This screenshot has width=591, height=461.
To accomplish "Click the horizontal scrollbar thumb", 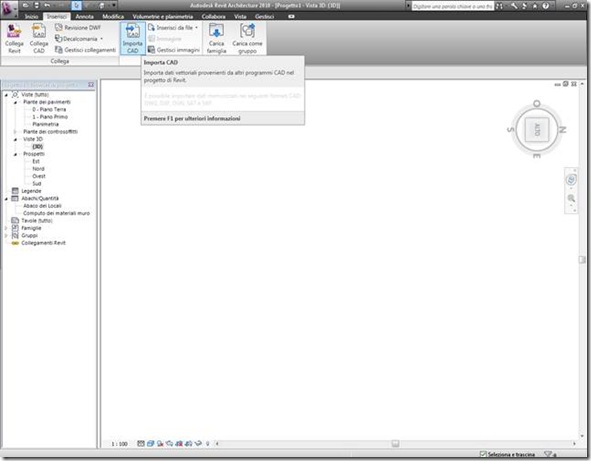I will (x=395, y=444).
